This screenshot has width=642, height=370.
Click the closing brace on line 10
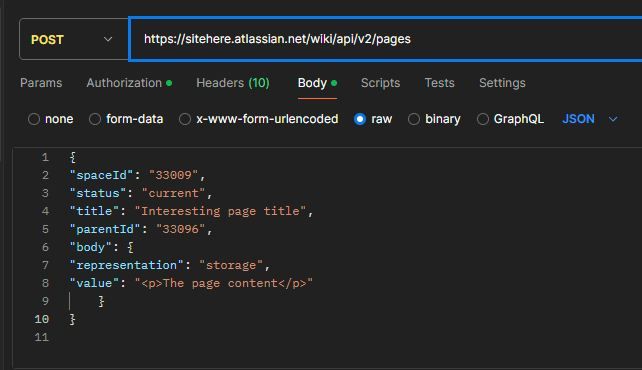tap(72, 319)
